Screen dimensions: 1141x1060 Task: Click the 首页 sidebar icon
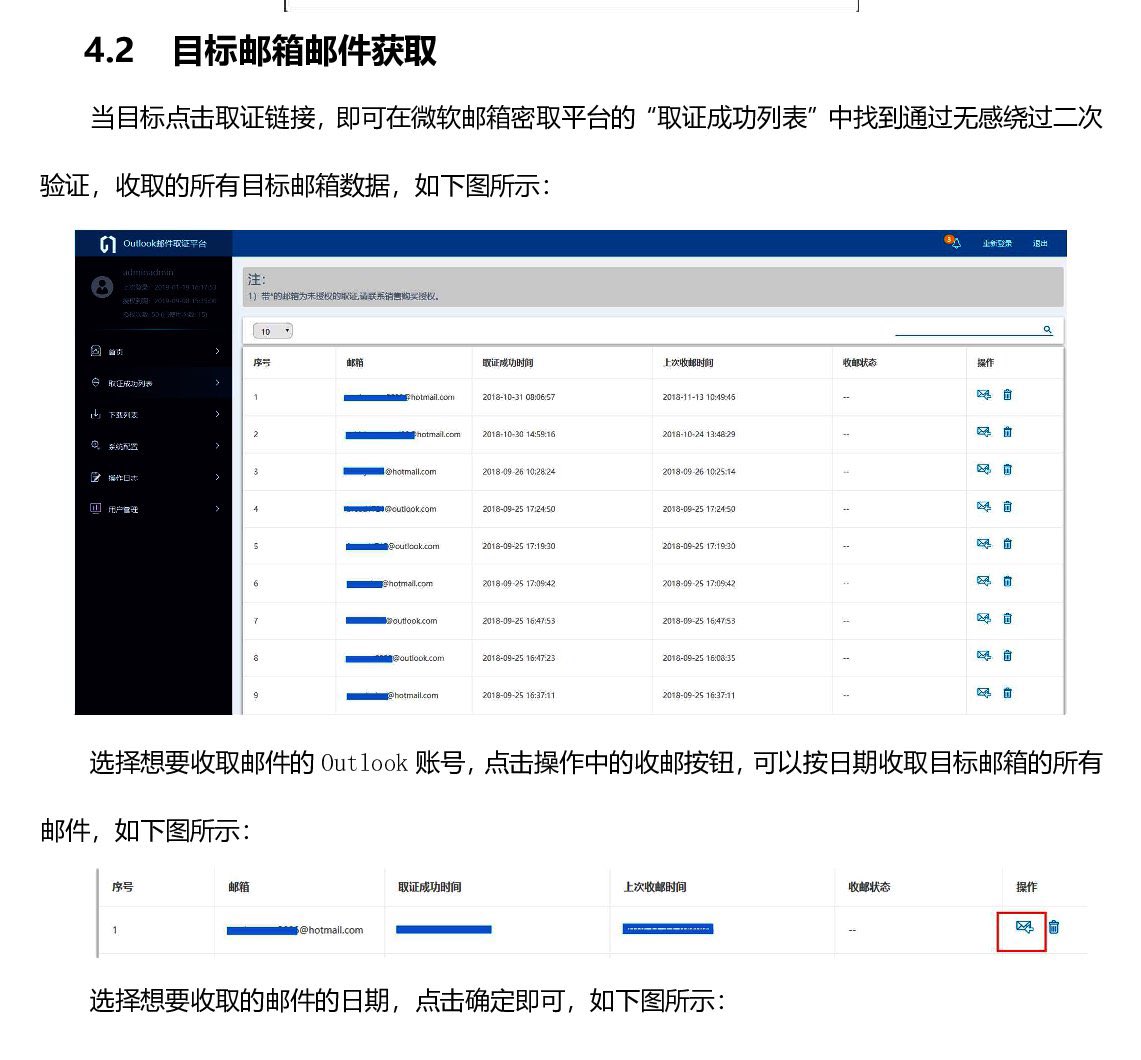click(95, 351)
